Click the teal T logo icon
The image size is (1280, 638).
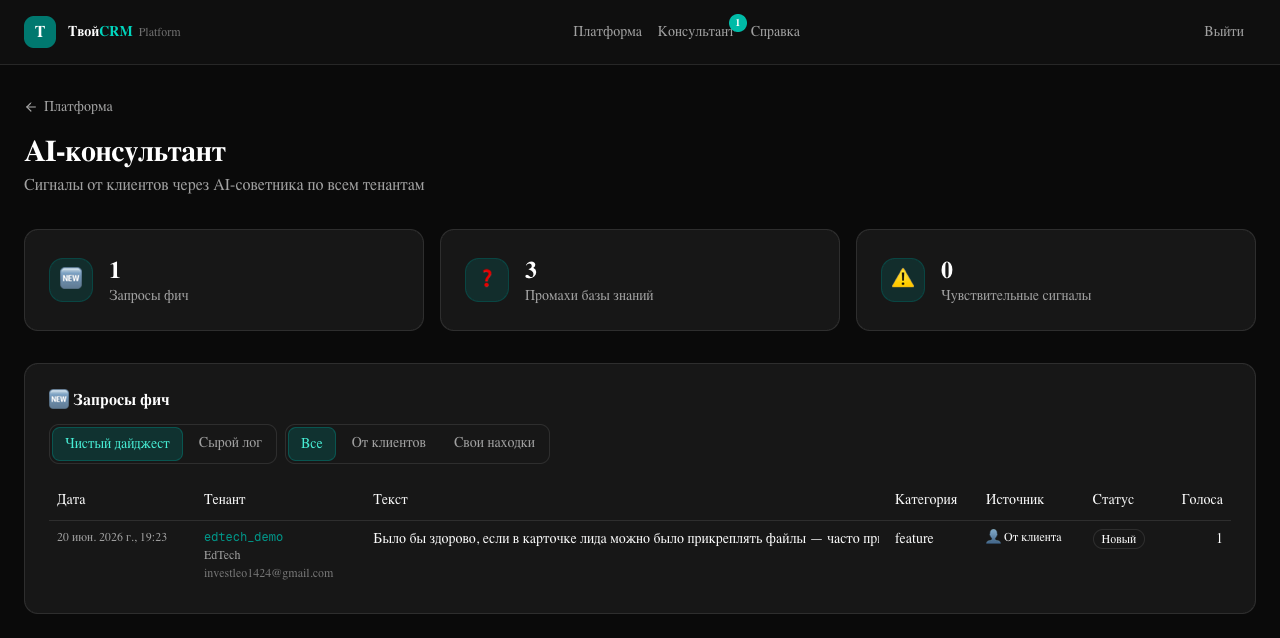tap(40, 32)
